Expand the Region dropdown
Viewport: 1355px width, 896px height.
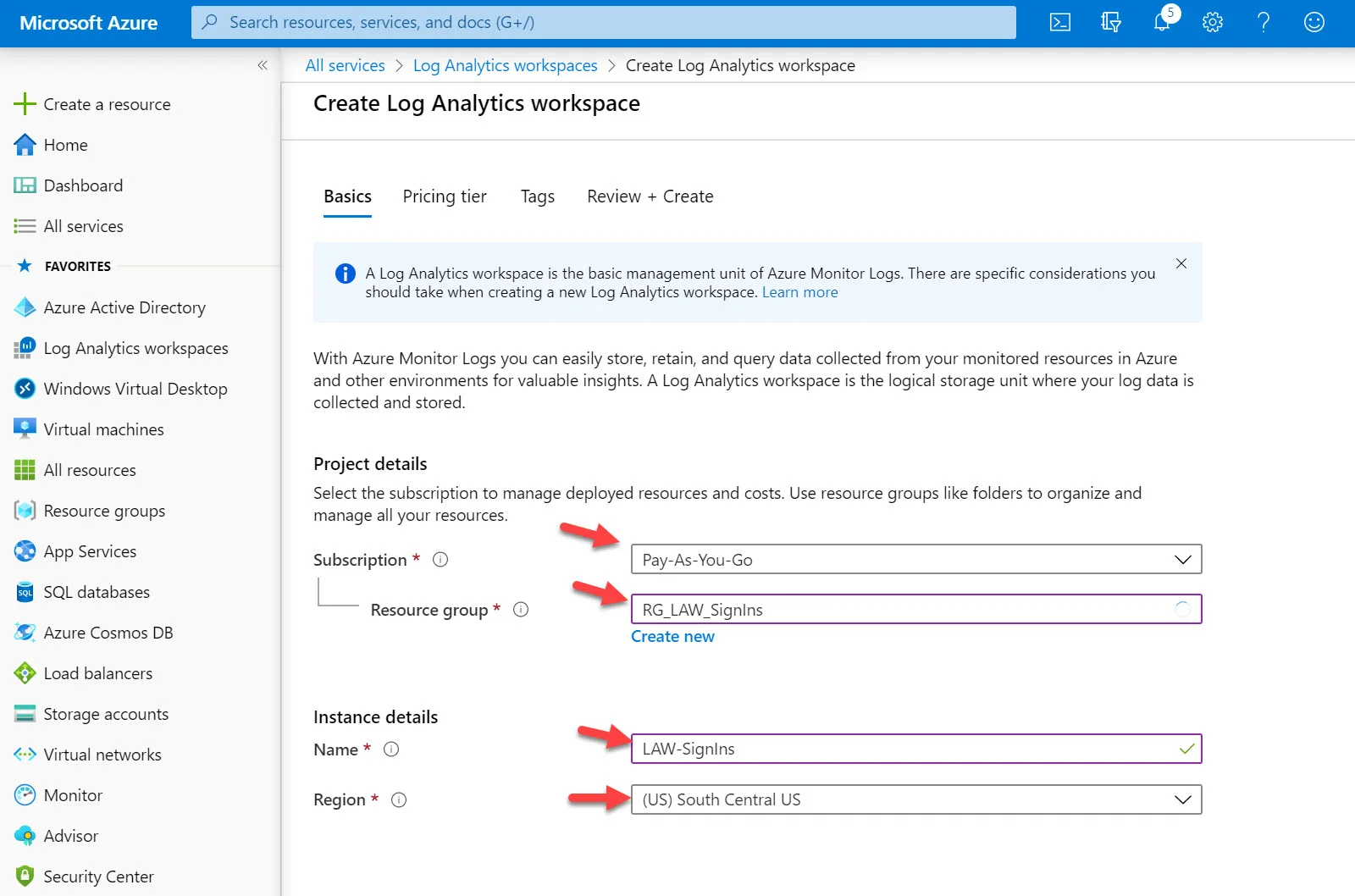click(x=916, y=799)
